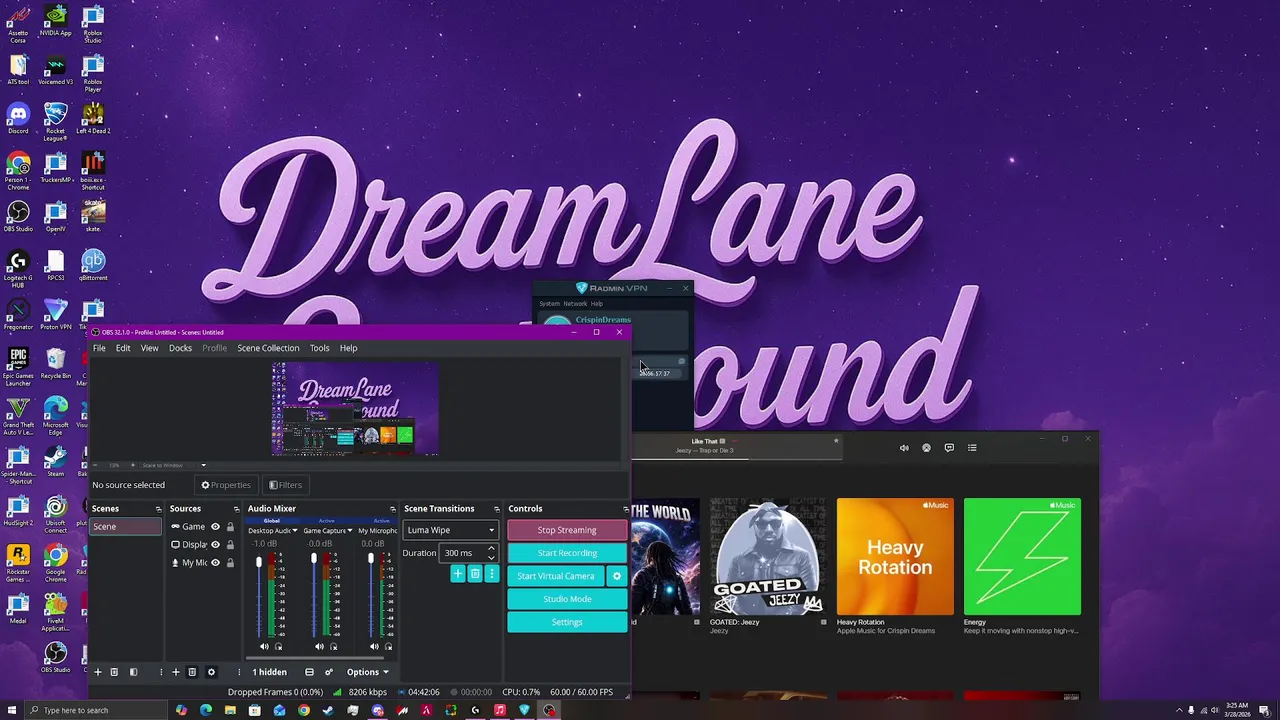Click Stop Streaming button

coord(567,530)
